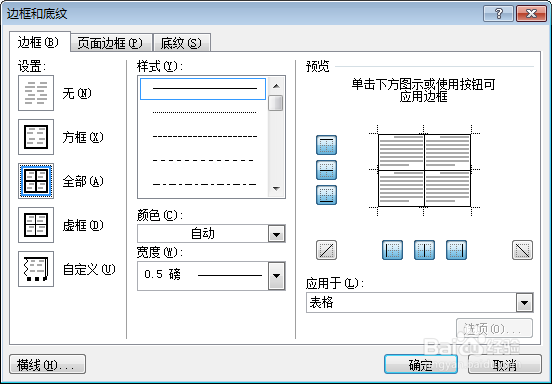Click the disabled 选项 button
The image size is (552, 384).
(494, 329)
